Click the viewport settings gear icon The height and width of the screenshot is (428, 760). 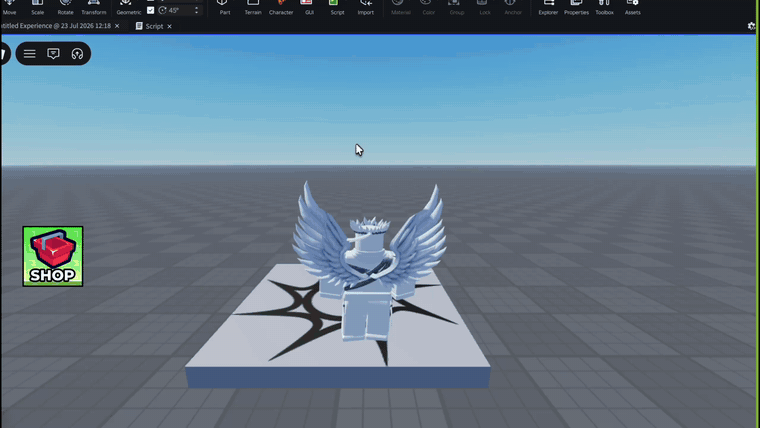click(751, 26)
